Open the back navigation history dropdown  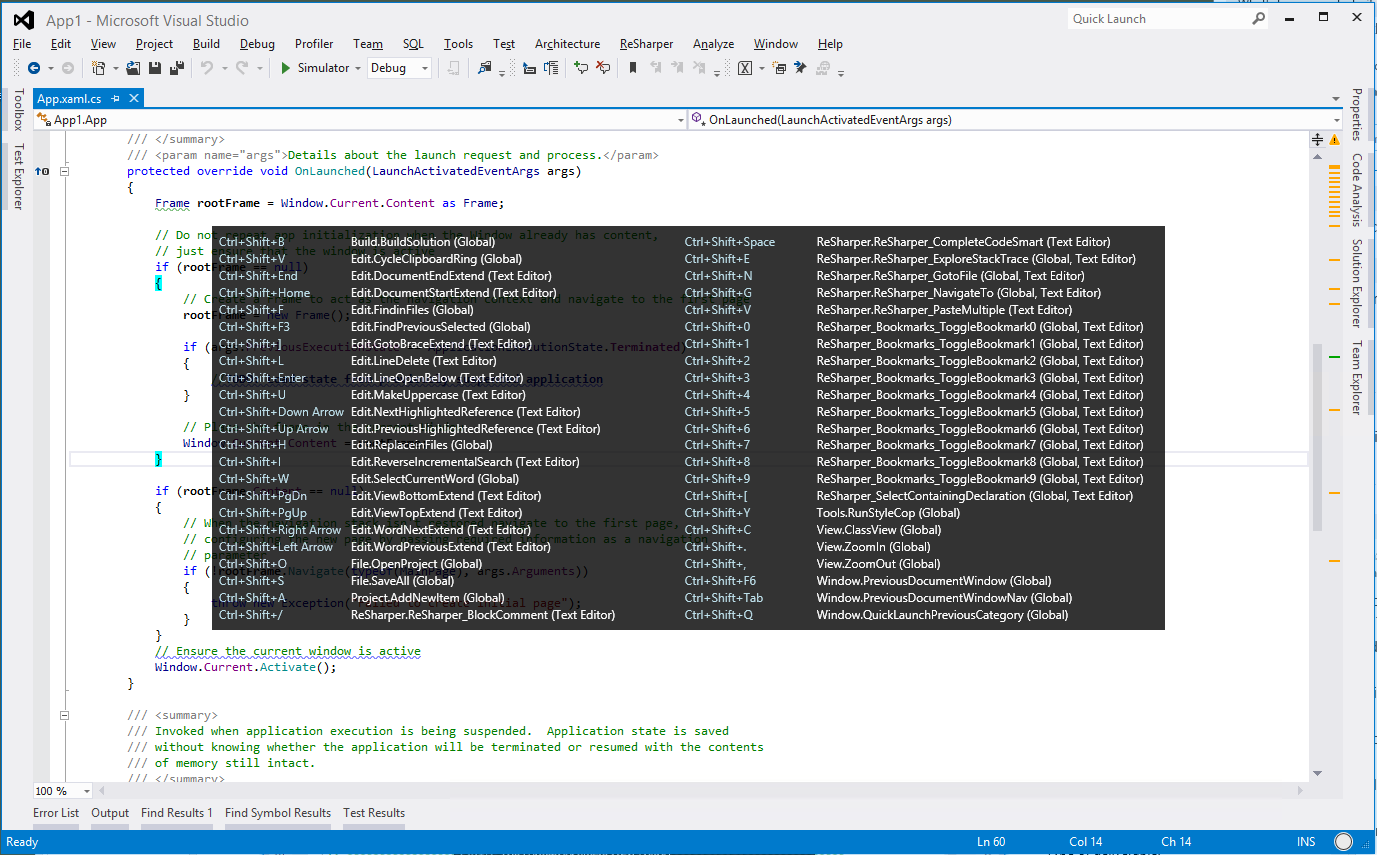(49, 68)
